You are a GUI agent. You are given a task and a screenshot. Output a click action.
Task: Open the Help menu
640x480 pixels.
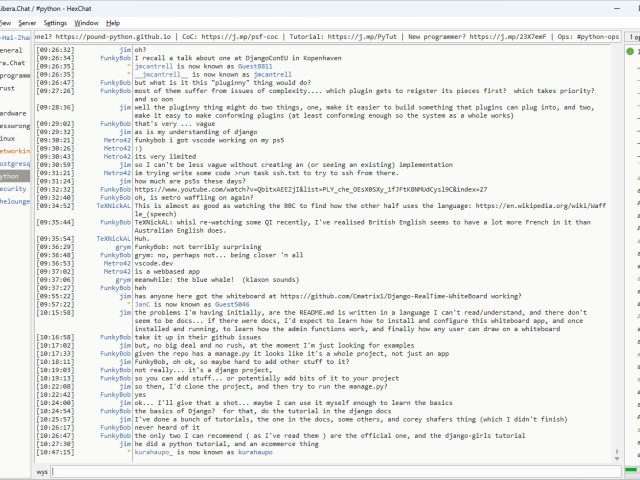[113, 22]
